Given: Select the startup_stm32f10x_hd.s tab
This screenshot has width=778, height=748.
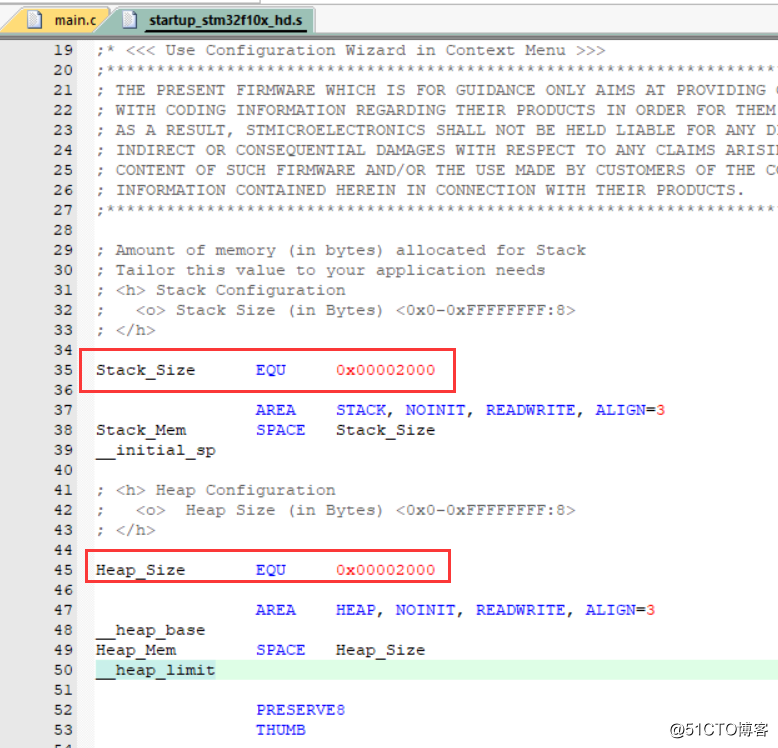Looking at the screenshot, I should 218,20.
